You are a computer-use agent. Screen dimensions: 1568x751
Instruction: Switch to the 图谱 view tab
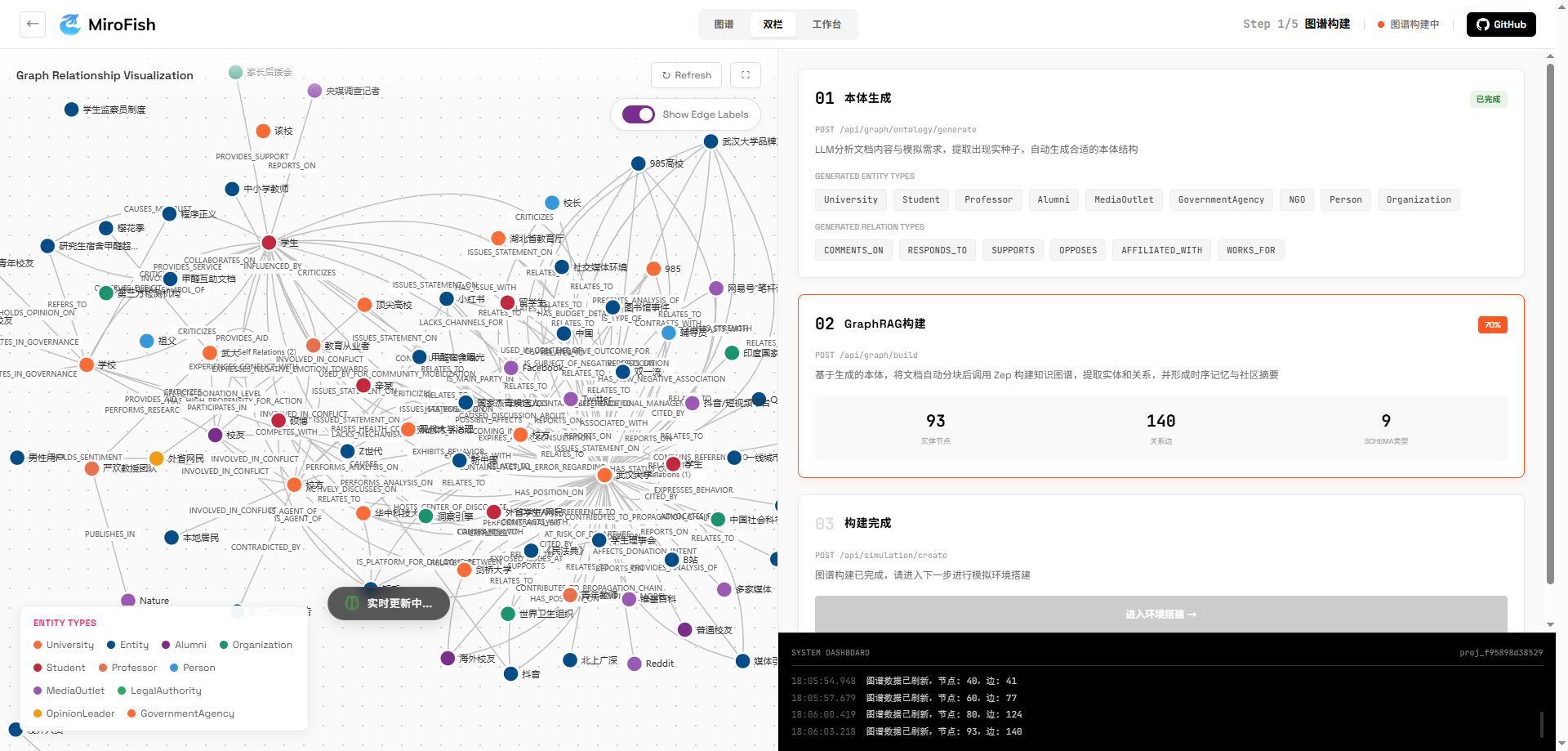724,25
